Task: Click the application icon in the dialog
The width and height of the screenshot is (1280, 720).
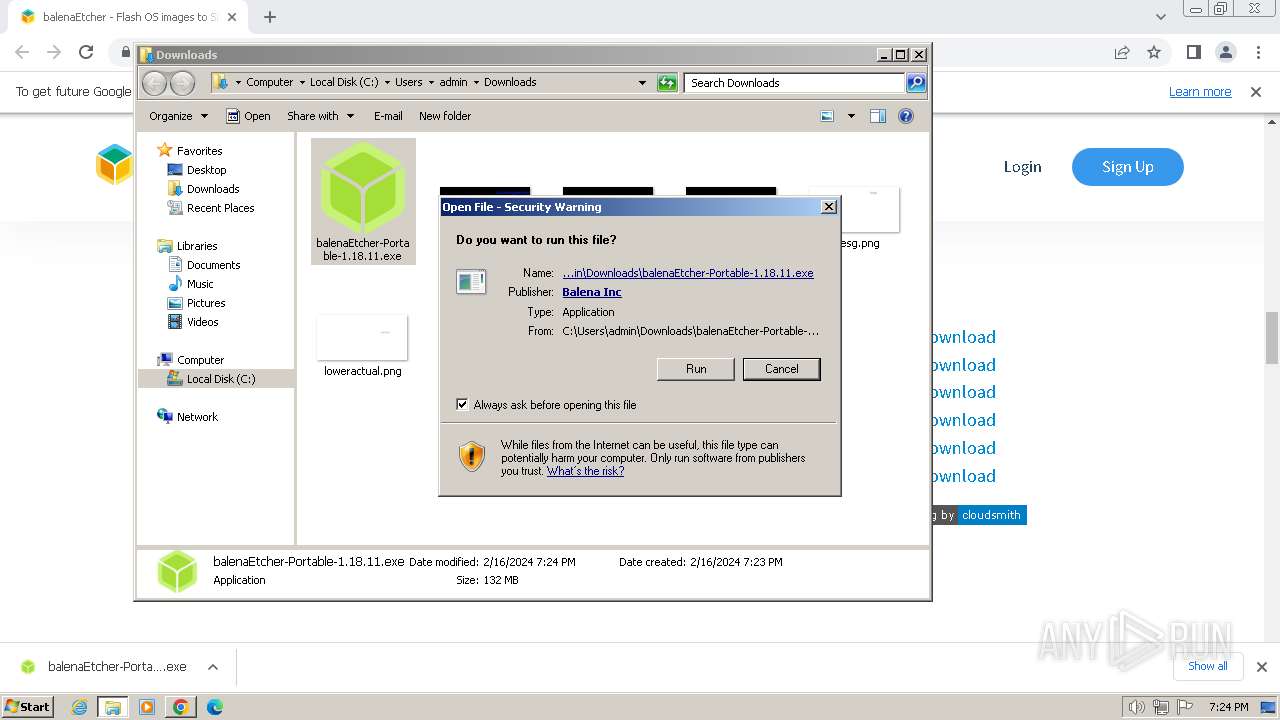Action: point(470,282)
